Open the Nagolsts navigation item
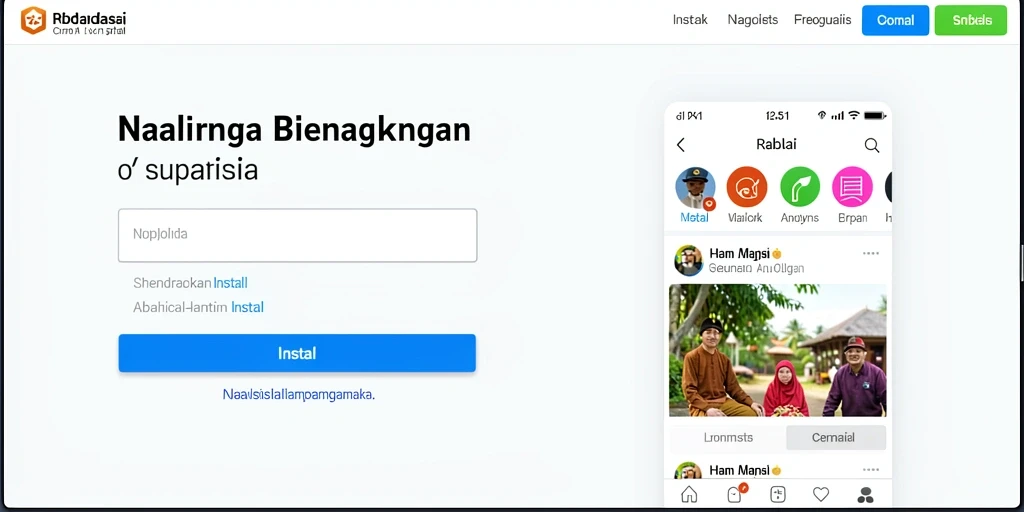This screenshot has width=1024, height=512. [x=752, y=20]
